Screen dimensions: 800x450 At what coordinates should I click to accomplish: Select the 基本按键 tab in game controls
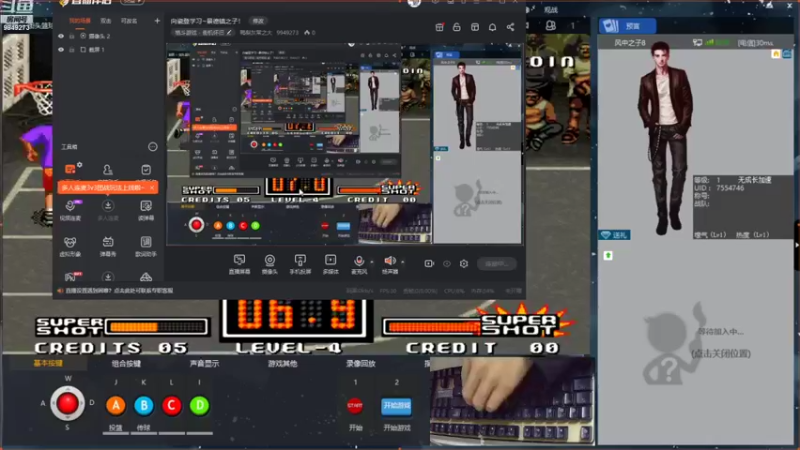click(x=48, y=363)
